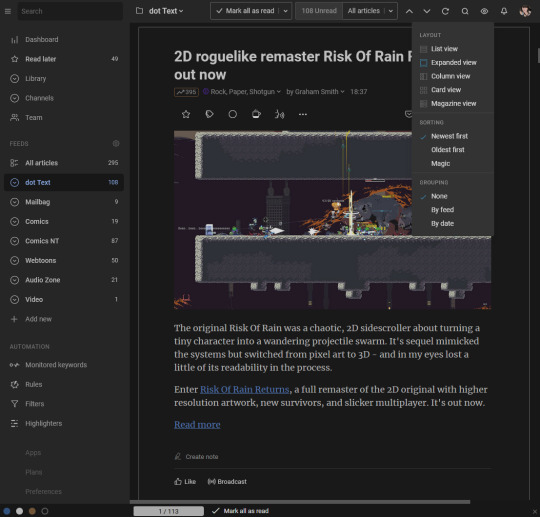Select All articles feed in sidebar

[64, 163]
